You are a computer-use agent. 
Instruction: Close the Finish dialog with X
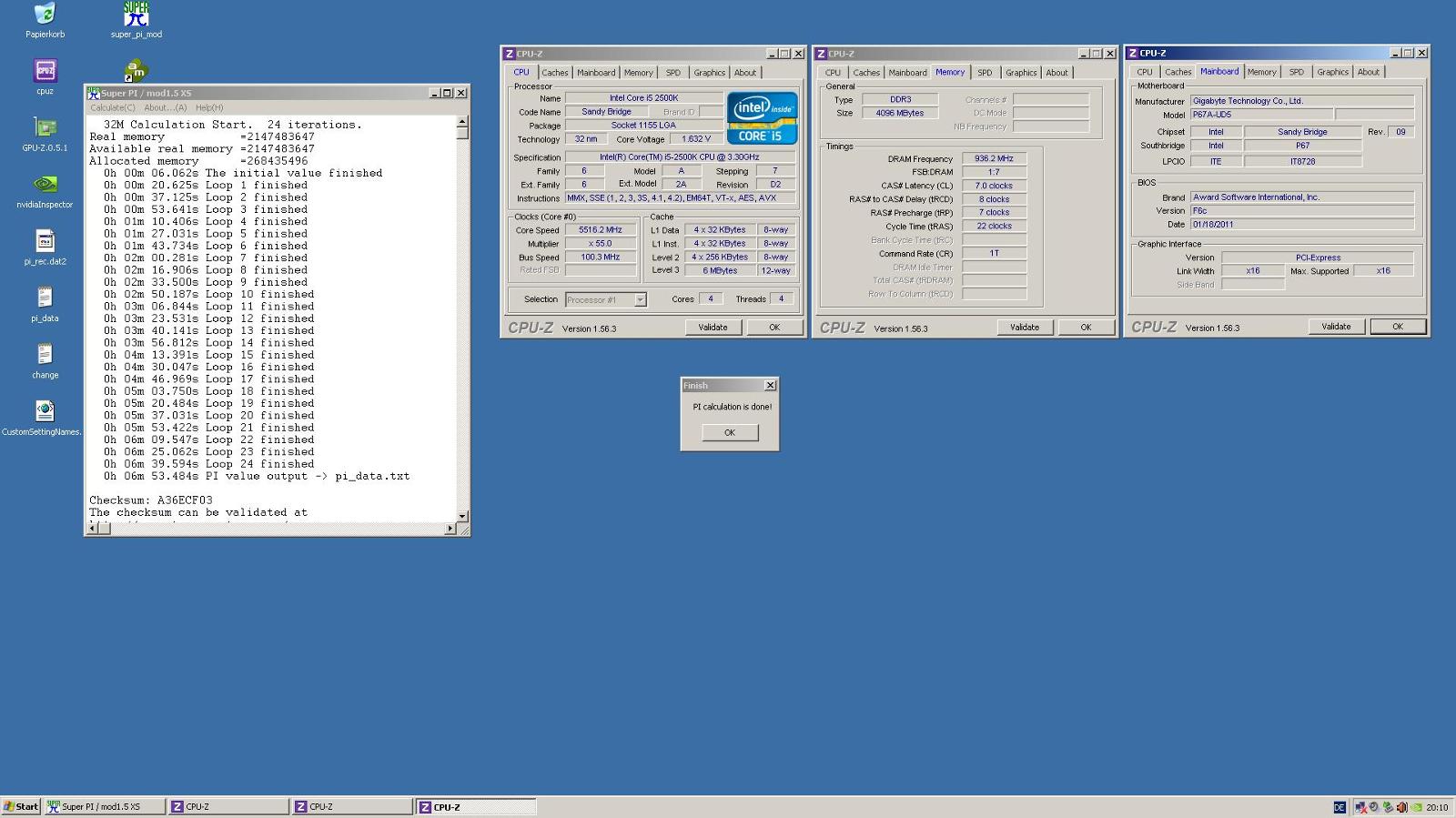point(770,385)
